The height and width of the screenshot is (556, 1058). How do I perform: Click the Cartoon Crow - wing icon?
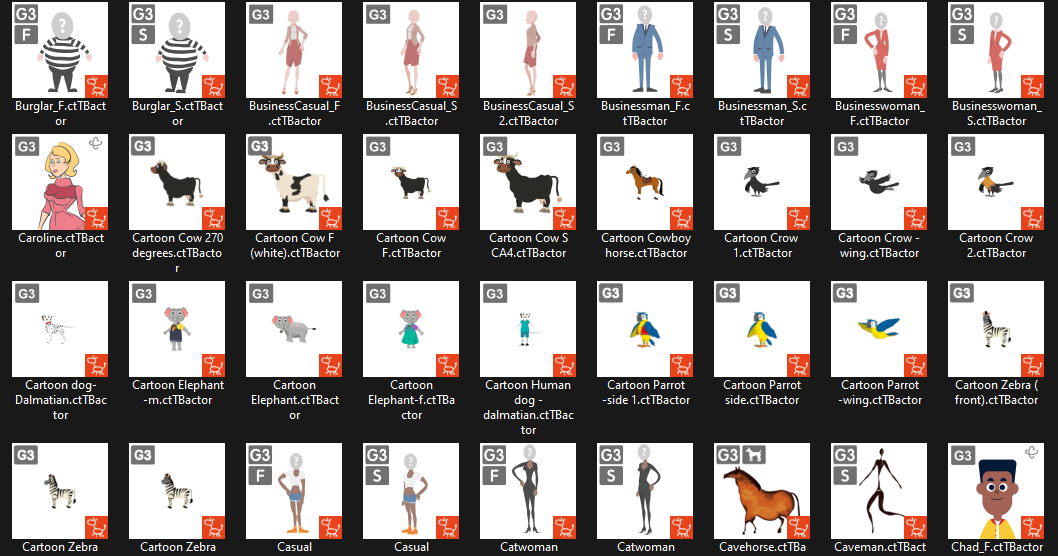(x=879, y=182)
